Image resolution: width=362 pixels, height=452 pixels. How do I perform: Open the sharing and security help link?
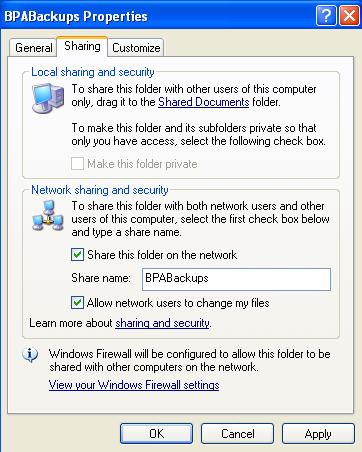point(163,323)
